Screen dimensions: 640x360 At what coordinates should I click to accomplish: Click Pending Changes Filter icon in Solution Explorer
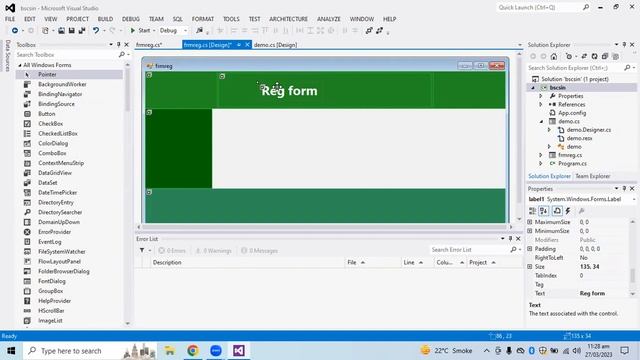tap(569, 56)
